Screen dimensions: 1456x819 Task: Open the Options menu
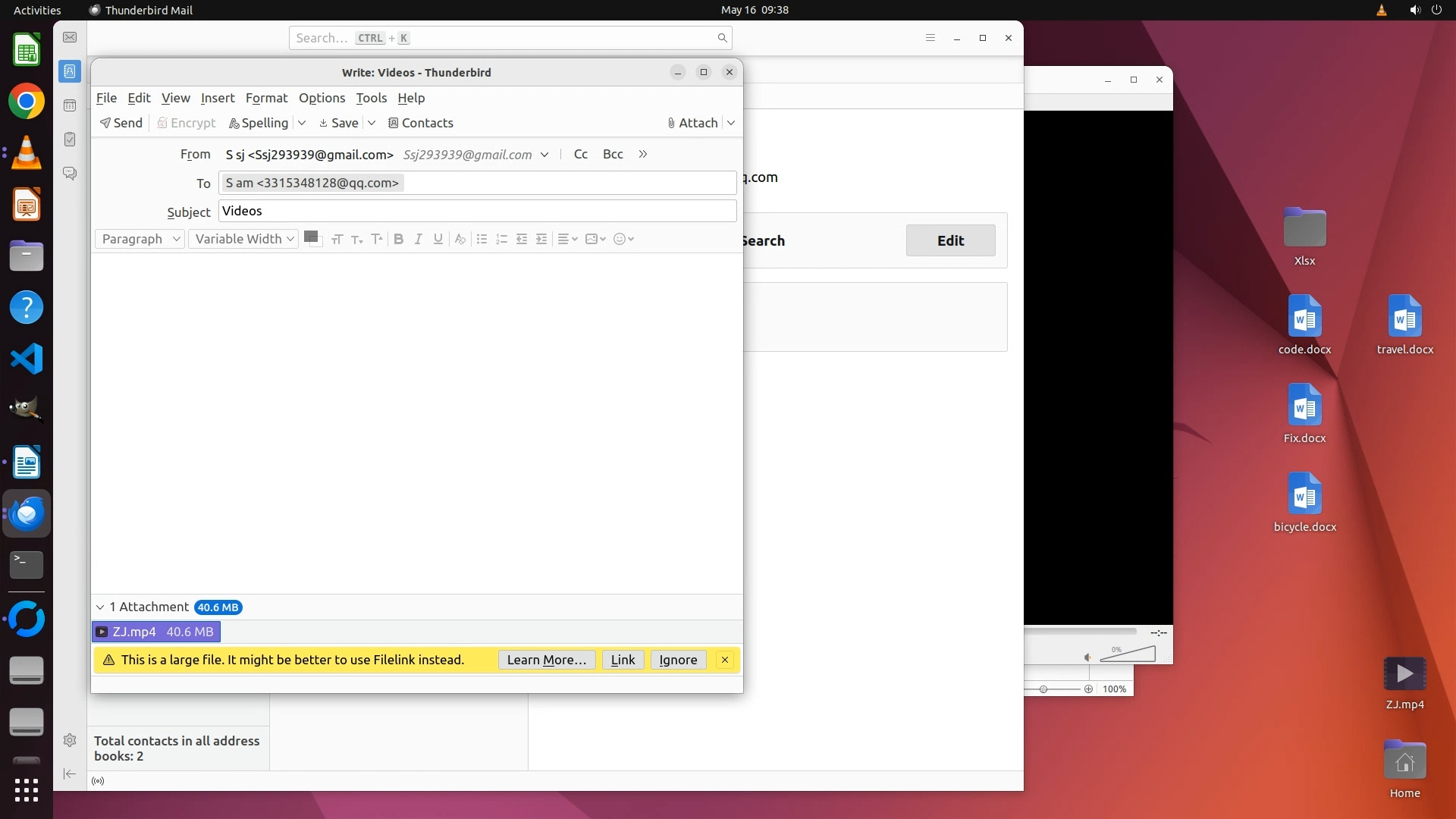tap(322, 98)
